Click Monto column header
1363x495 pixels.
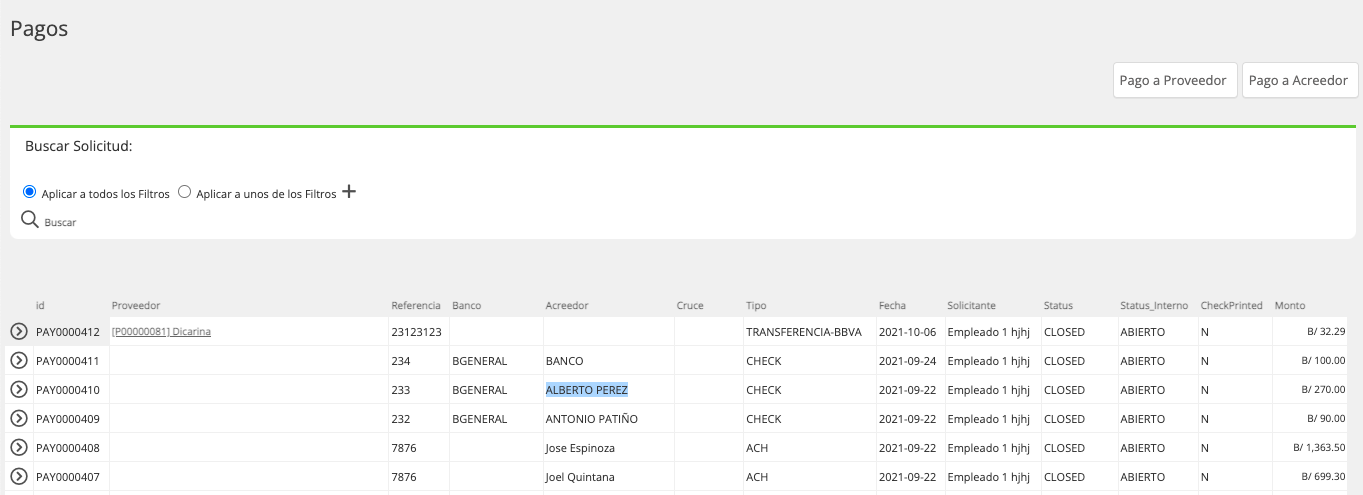point(1290,305)
